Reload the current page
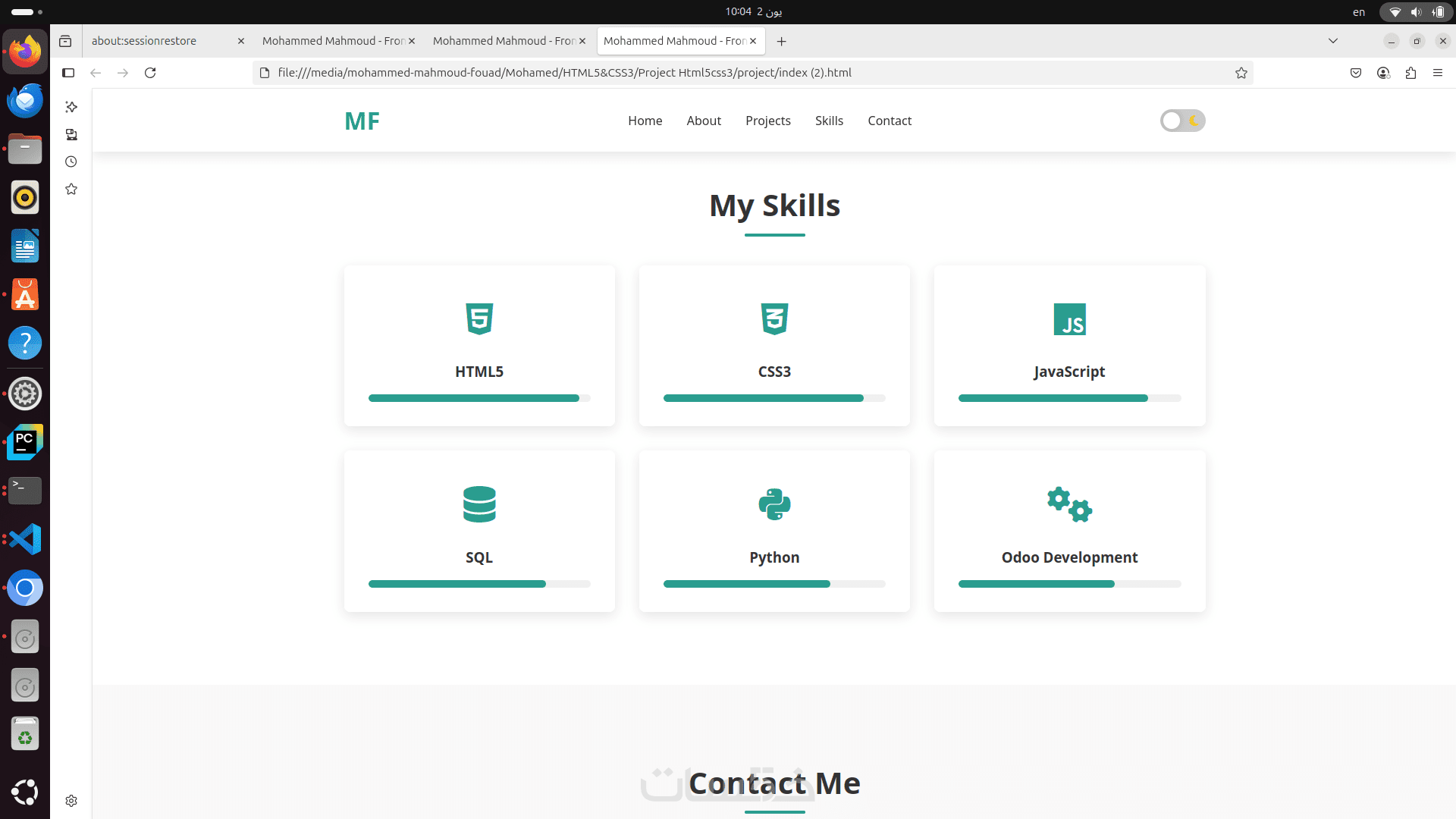The image size is (1456, 819). click(150, 73)
